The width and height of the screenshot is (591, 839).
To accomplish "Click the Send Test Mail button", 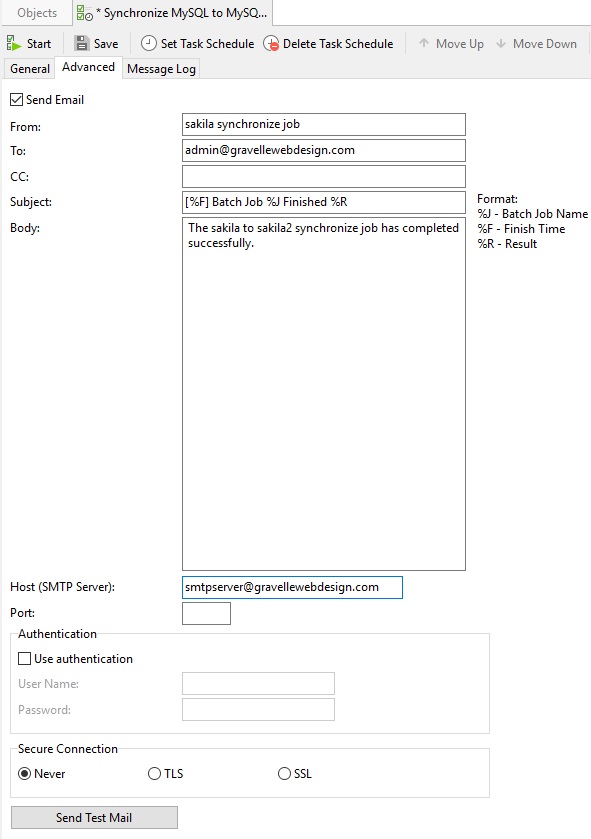I will (94, 818).
